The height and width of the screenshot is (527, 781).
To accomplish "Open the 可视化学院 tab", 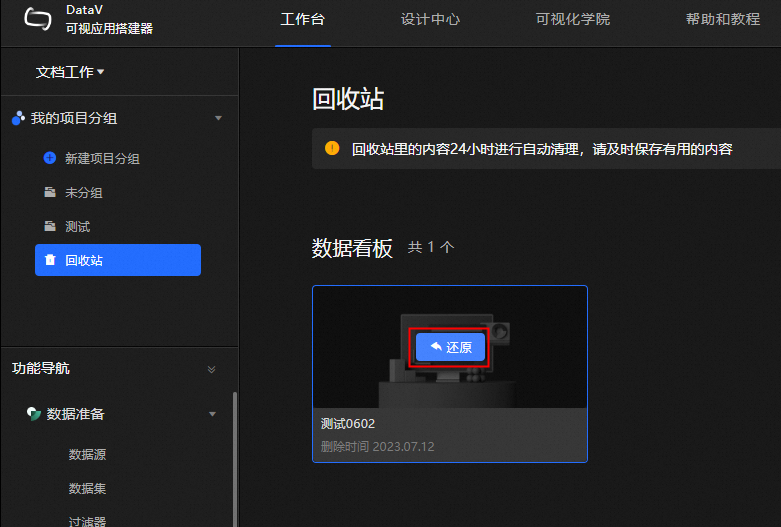I will (573, 19).
